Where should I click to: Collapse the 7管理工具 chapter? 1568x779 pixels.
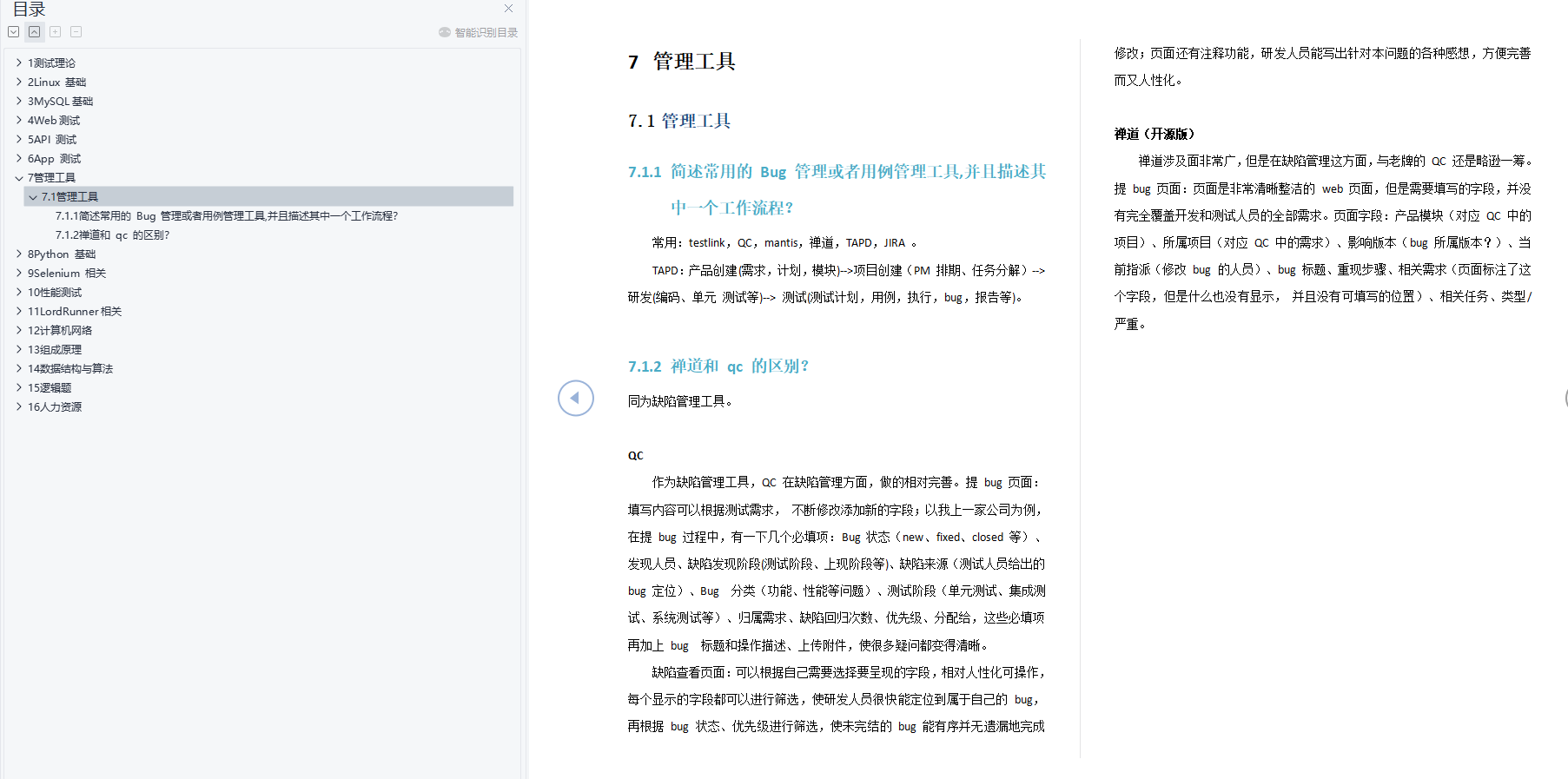tap(19, 177)
